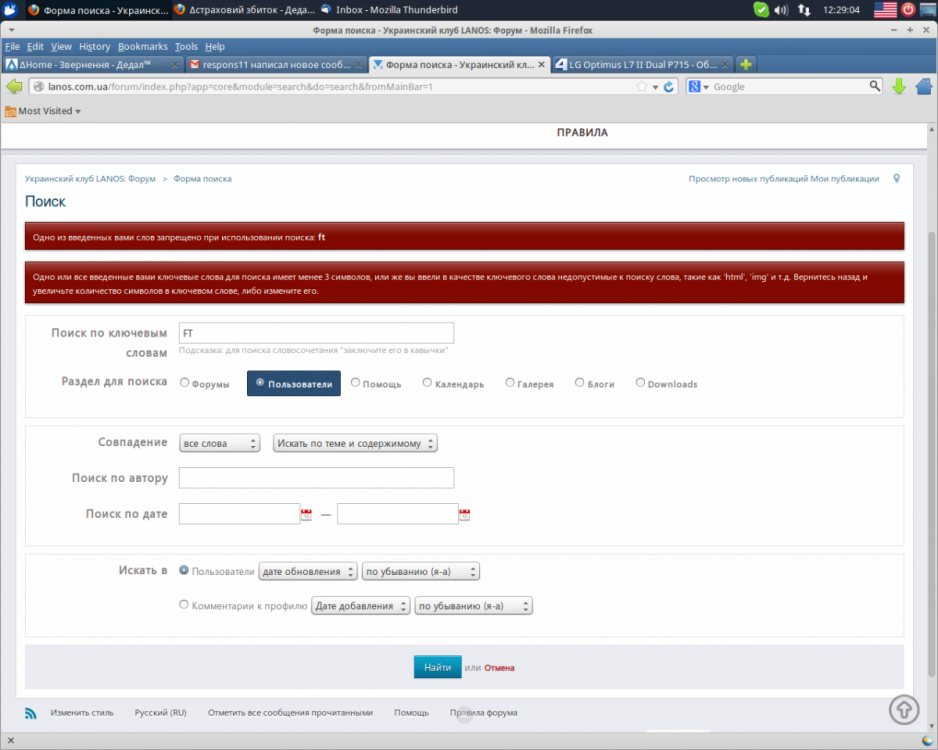Expand the все слова match dropdown
Viewport: 938px width, 750px height.
point(220,443)
